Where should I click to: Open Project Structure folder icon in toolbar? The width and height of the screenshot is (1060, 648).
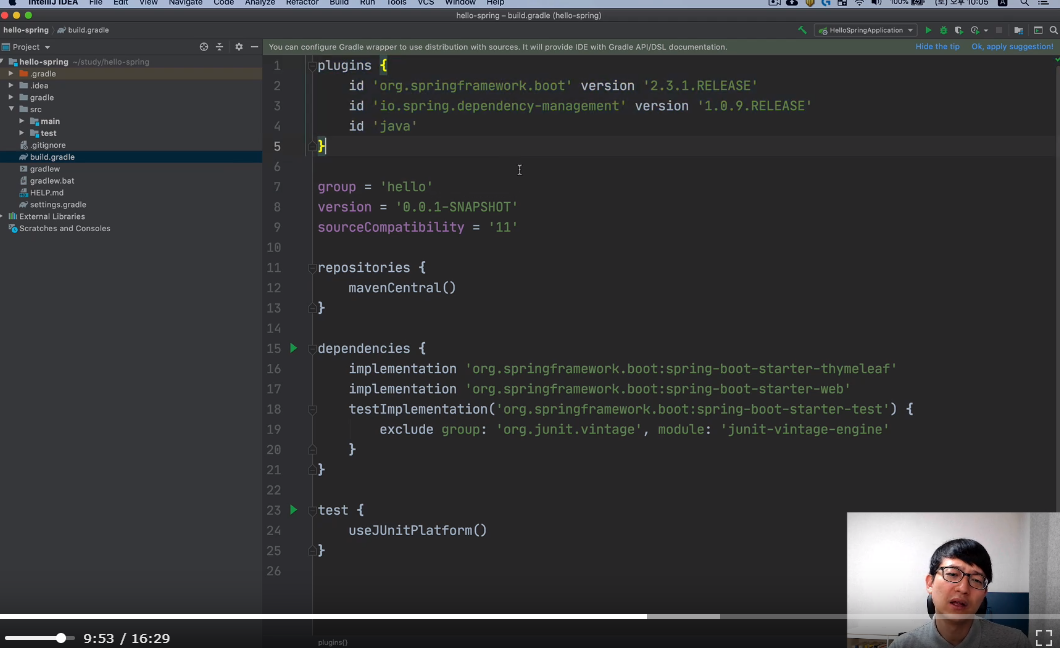click(x=1018, y=30)
